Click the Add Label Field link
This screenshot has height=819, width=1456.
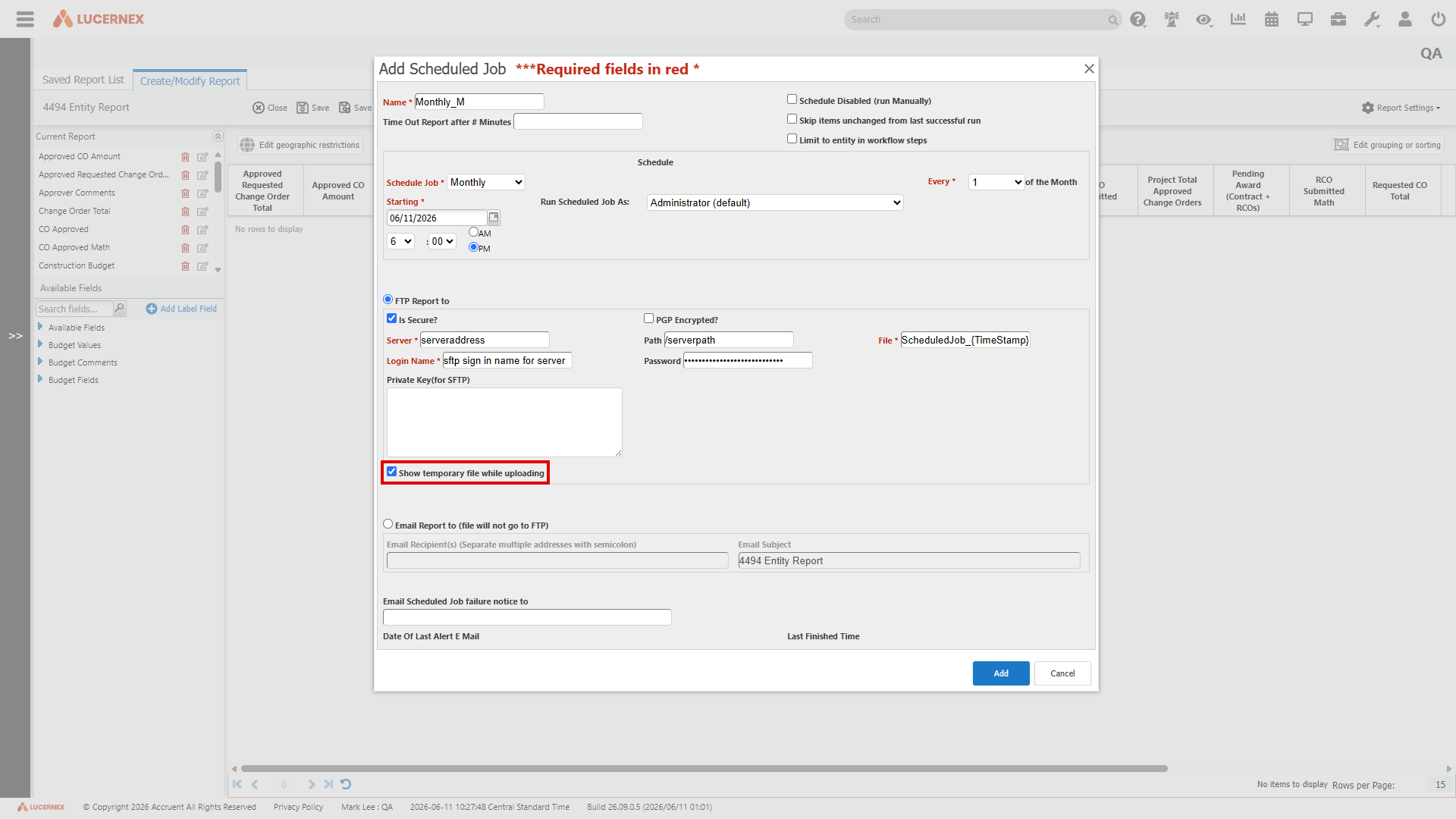(x=181, y=309)
